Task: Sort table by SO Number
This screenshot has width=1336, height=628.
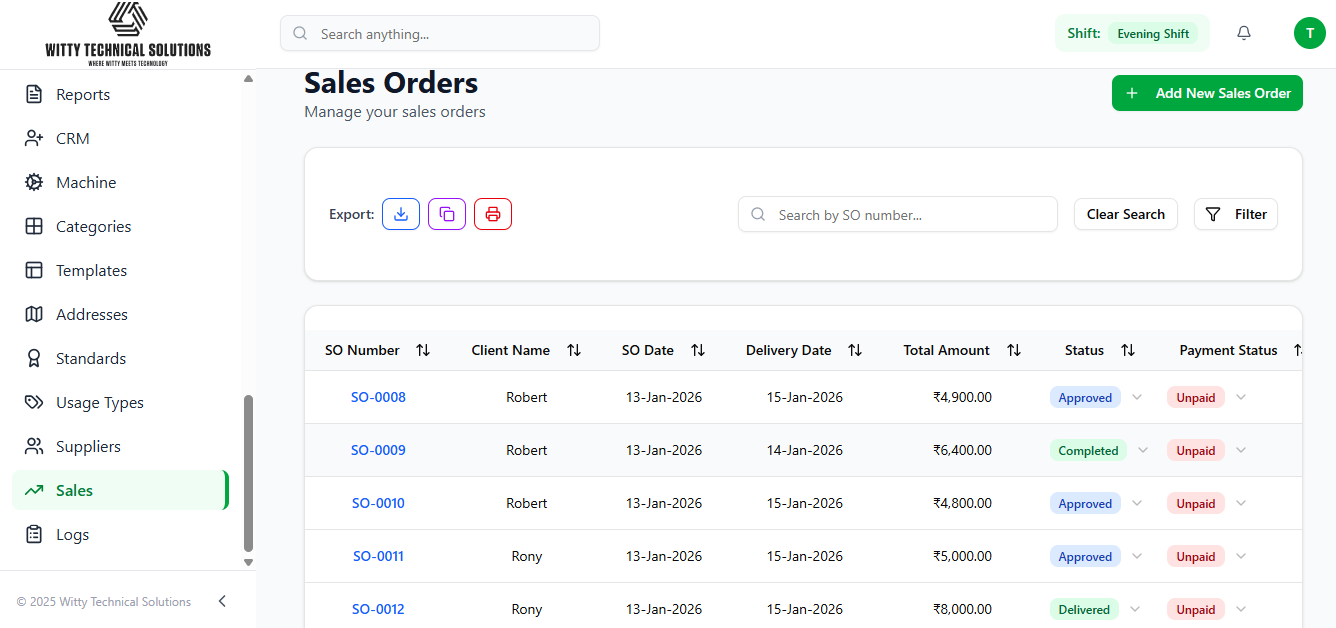Action: click(x=423, y=350)
